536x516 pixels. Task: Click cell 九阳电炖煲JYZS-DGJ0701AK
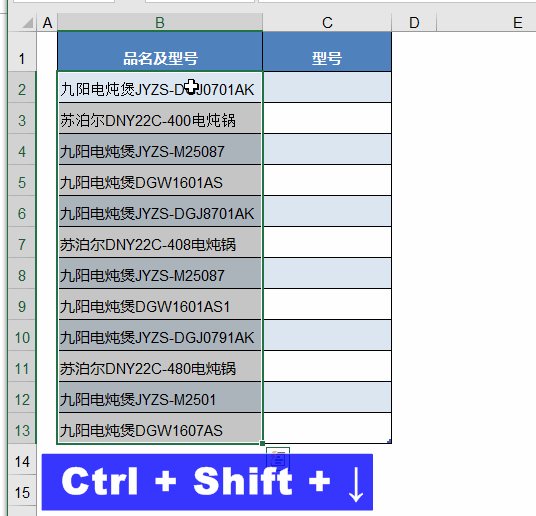[x=160, y=87]
